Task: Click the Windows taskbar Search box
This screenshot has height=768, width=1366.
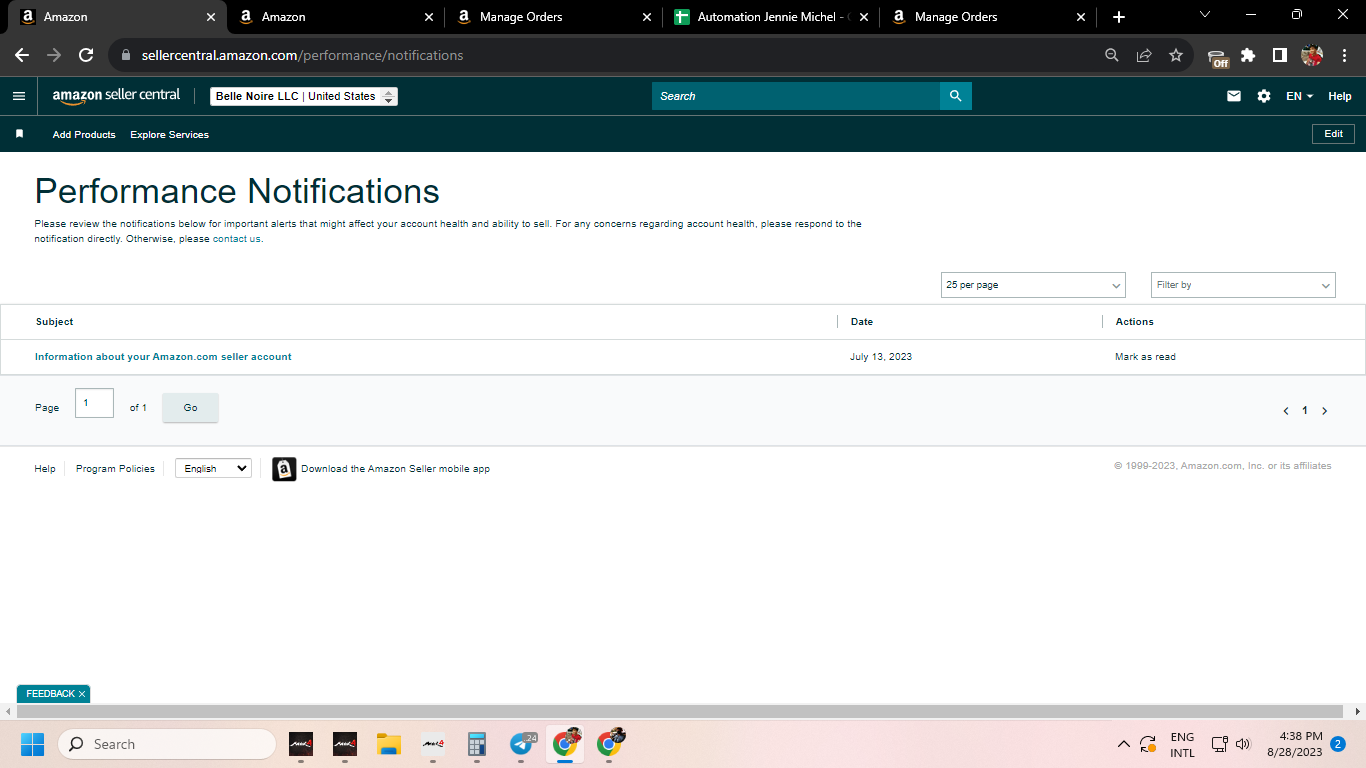Action: point(167,744)
